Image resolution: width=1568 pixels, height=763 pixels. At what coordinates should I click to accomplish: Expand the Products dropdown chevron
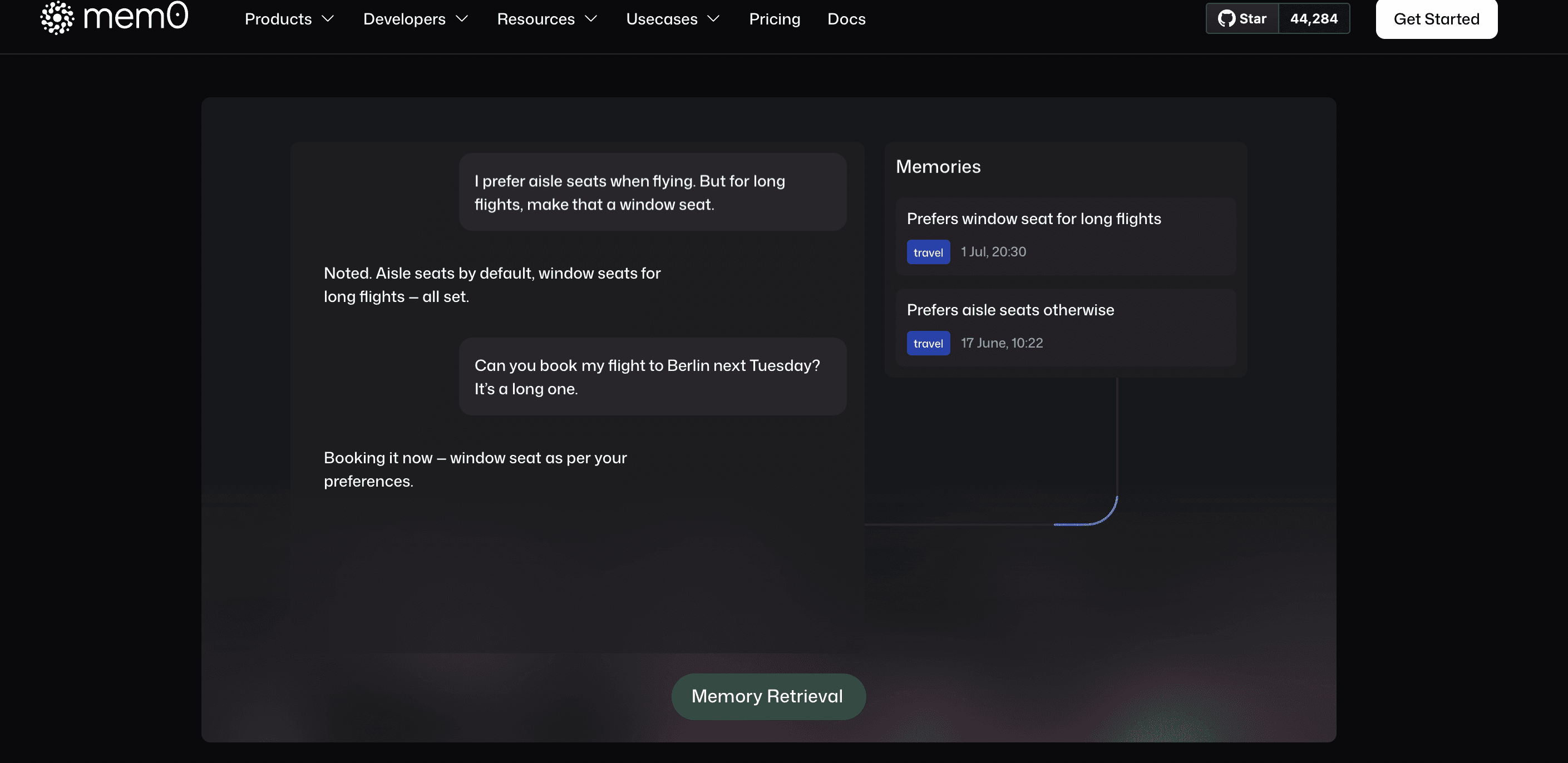(x=328, y=19)
